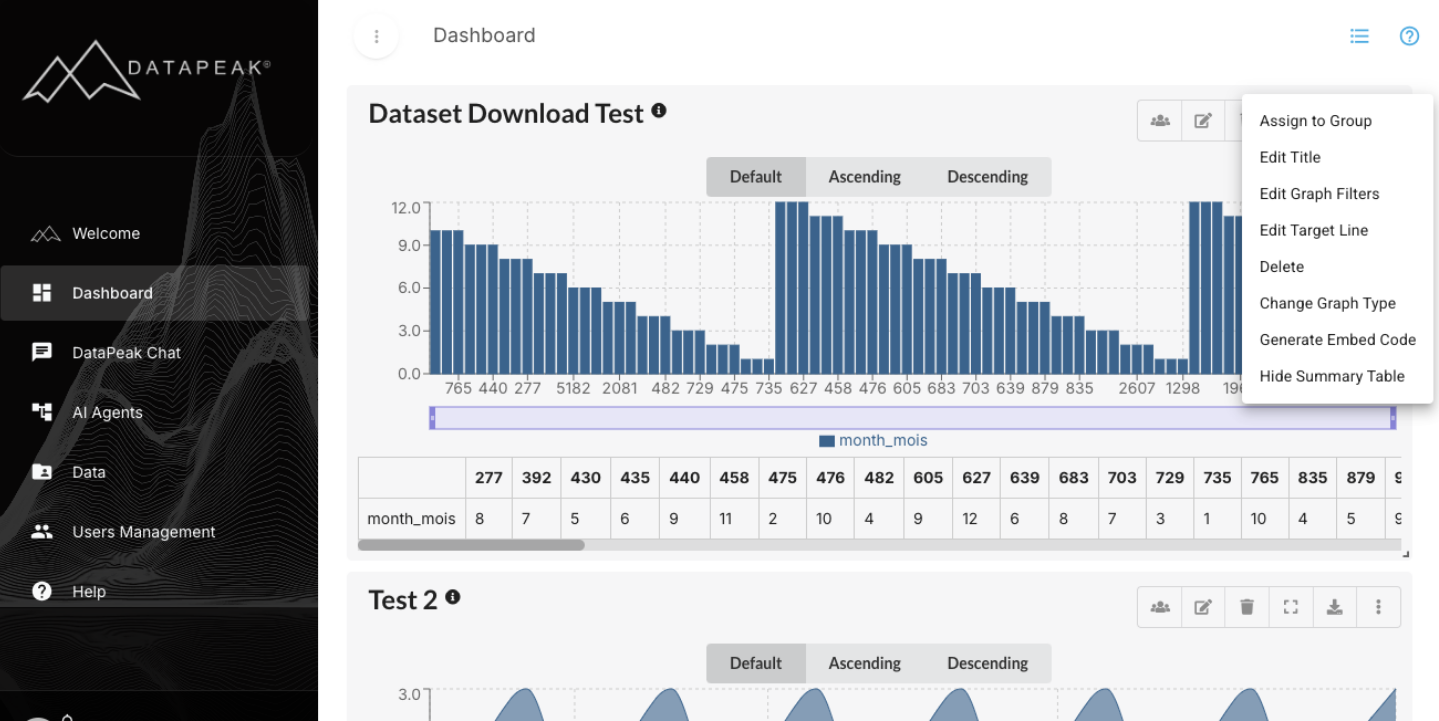Open DataPeak Chat from the sidebar
Screen dimensions: 1439x721
click(x=126, y=352)
